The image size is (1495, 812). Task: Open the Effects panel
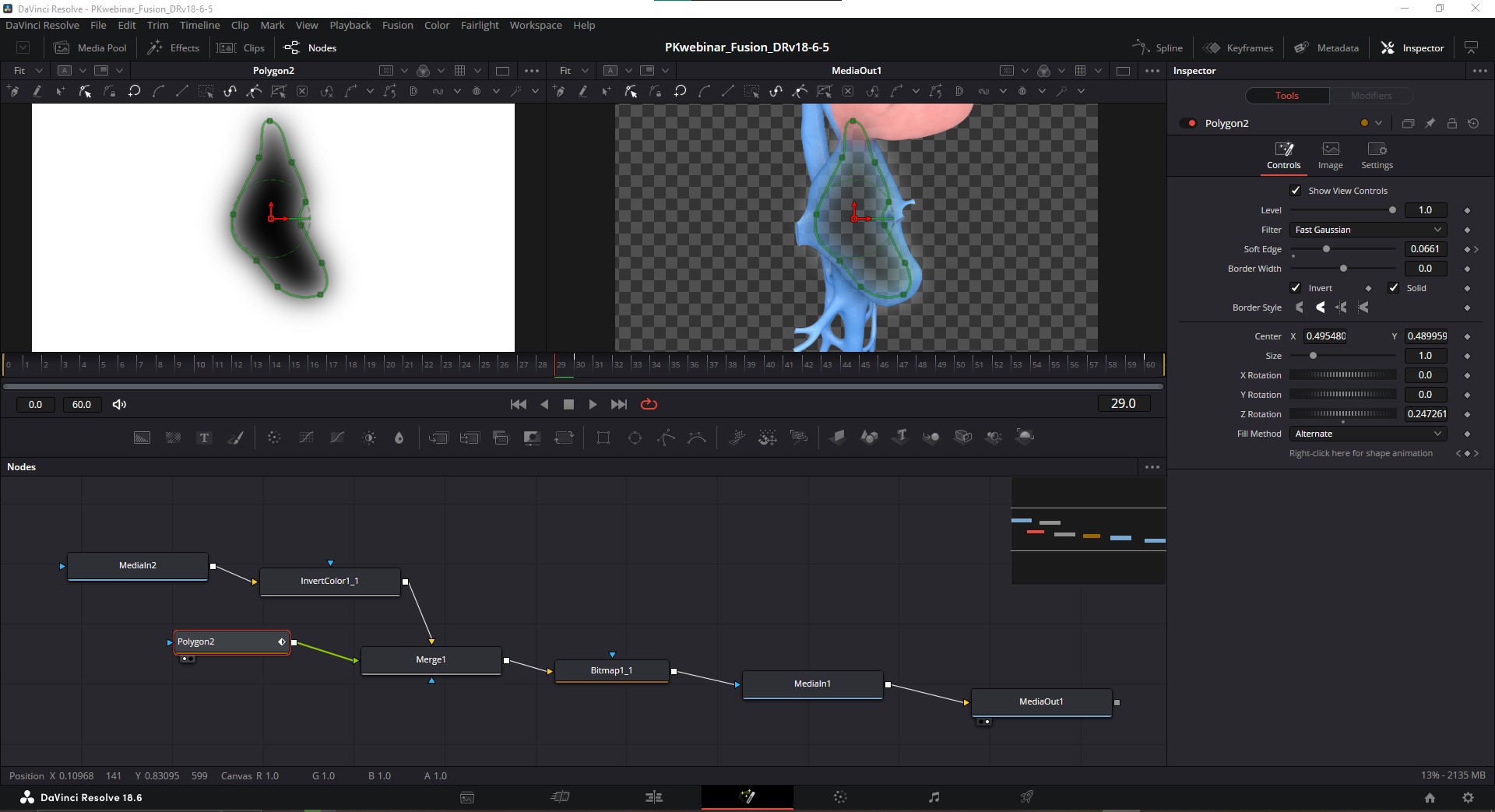(x=174, y=47)
